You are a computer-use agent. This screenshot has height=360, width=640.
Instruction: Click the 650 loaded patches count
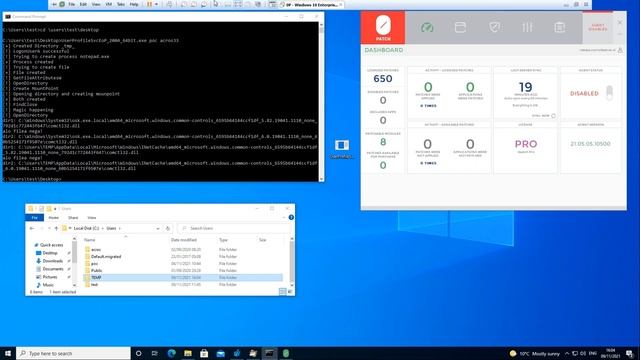[383, 79]
